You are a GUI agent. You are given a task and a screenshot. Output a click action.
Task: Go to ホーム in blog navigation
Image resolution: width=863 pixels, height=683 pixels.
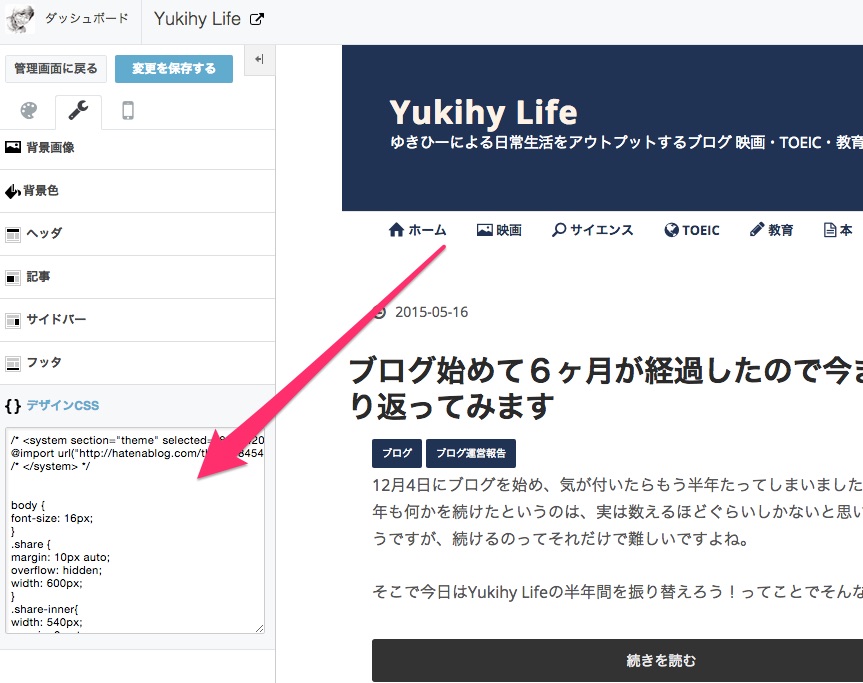[x=417, y=230]
